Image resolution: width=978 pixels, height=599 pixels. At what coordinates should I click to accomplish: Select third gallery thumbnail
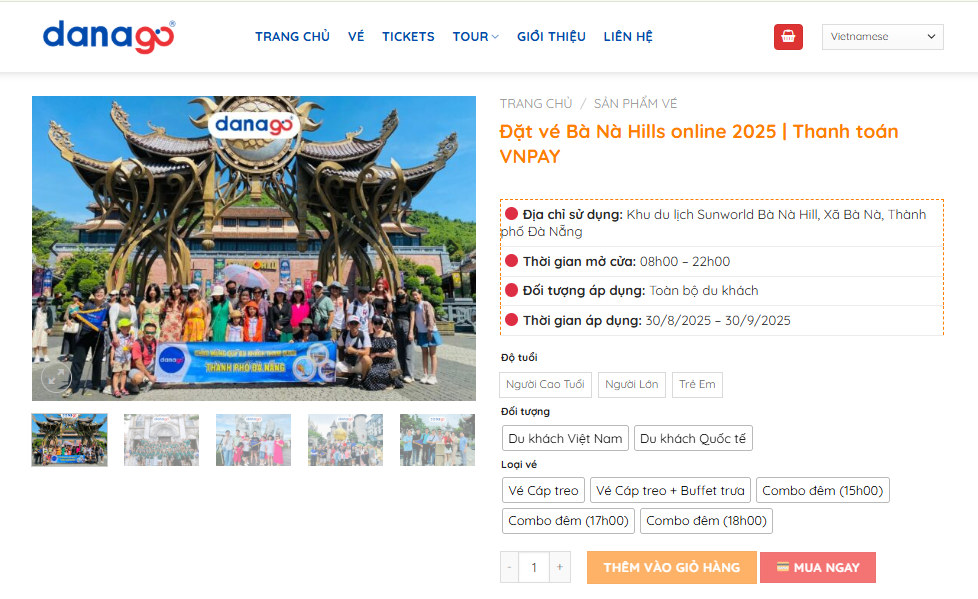tap(253, 440)
